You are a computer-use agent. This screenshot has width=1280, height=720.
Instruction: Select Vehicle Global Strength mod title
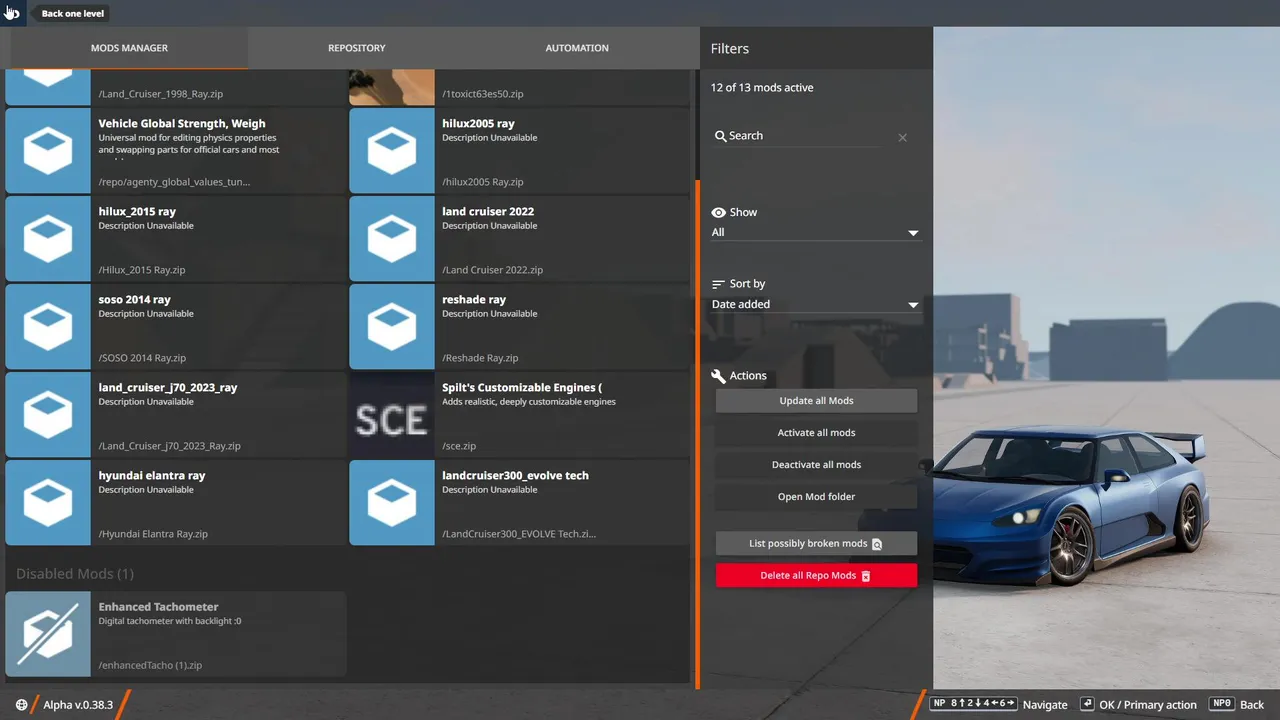point(182,124)
